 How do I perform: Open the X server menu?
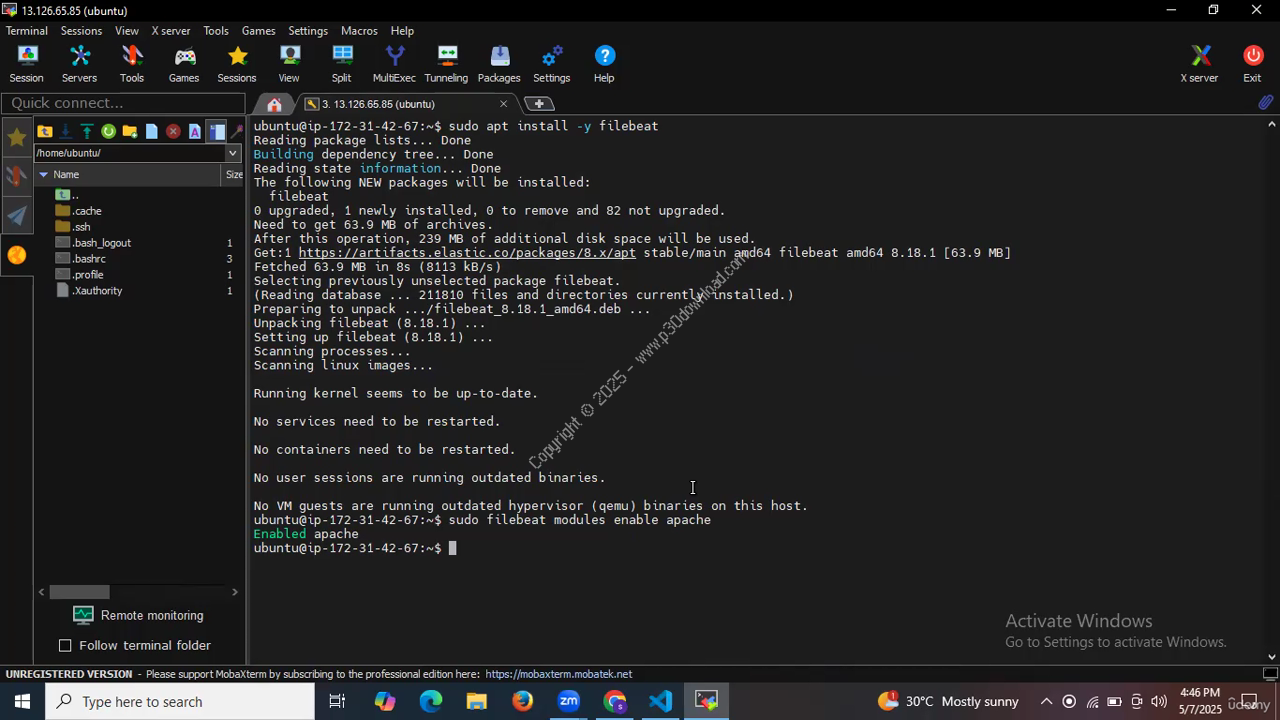(x=171, y=31)
